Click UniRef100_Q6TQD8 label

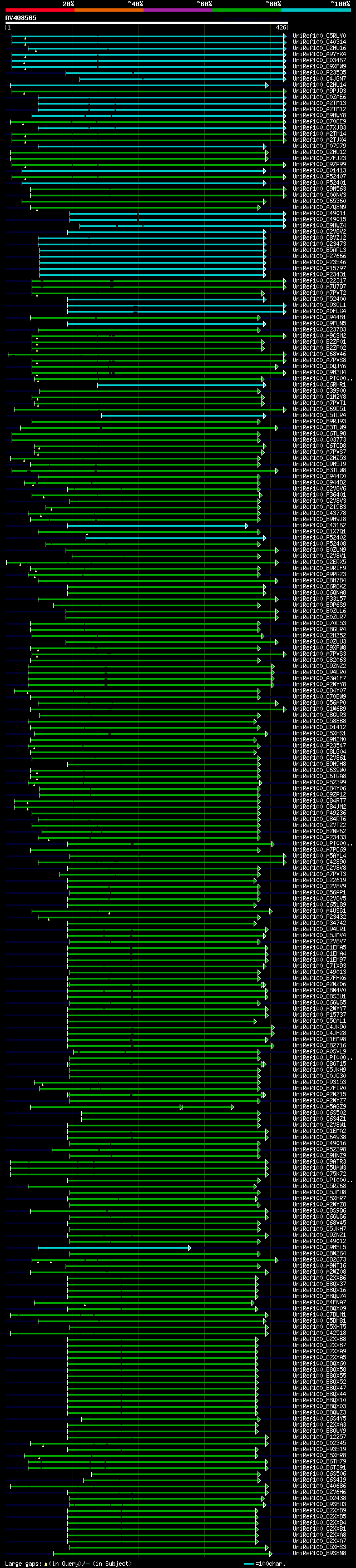tap(319, 446)
